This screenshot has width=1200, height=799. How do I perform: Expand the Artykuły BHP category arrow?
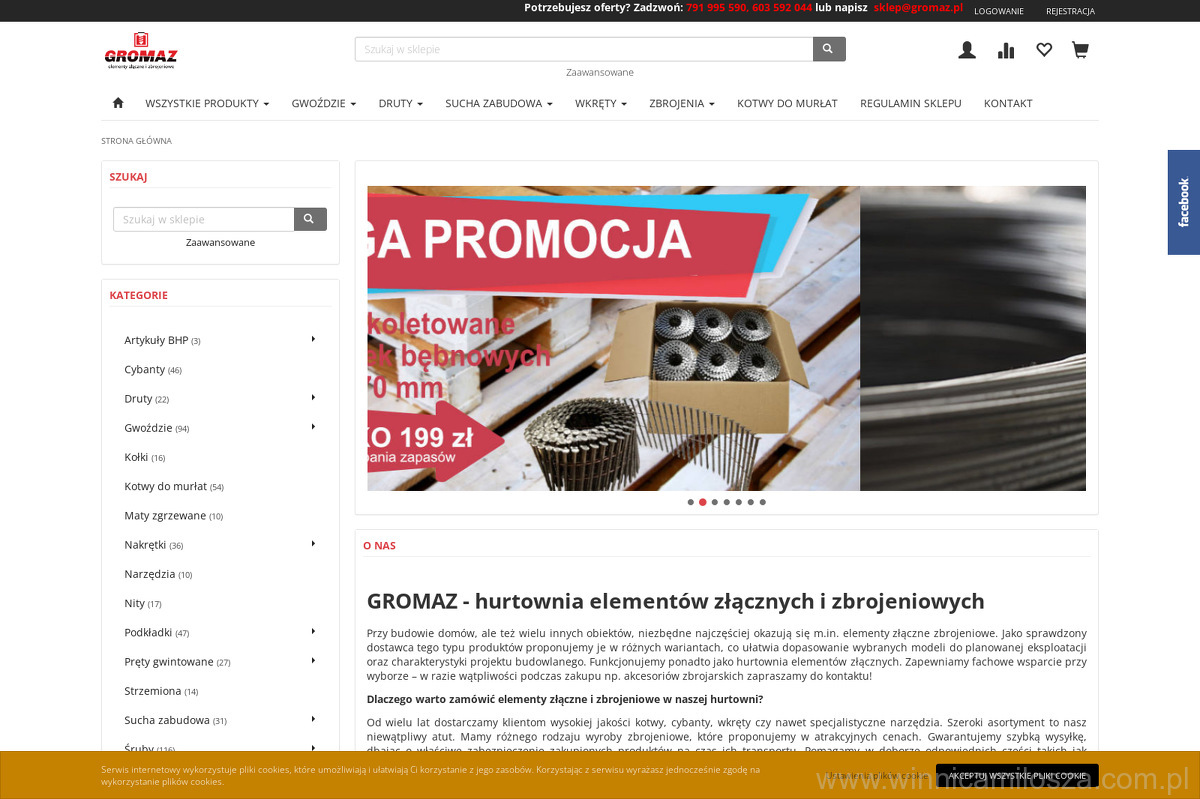coord(313,339)
